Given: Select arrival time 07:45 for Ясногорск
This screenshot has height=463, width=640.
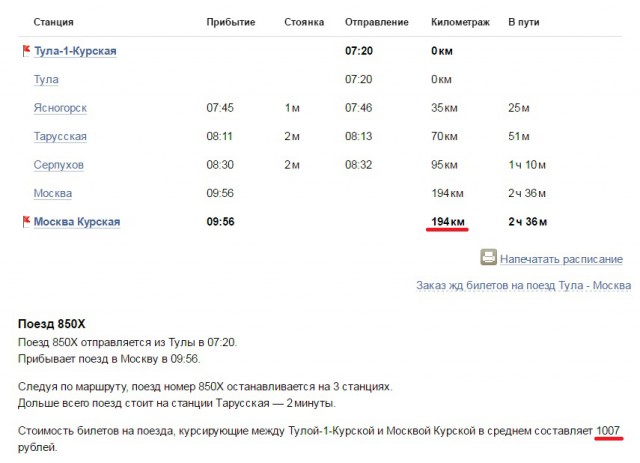Looking at the screenshot, I should click(220, 108).
